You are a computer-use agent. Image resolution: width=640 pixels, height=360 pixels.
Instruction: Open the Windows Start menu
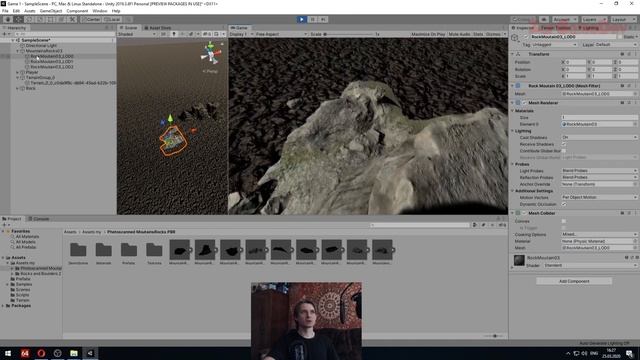pyautogui.click(x=8, y=353)
